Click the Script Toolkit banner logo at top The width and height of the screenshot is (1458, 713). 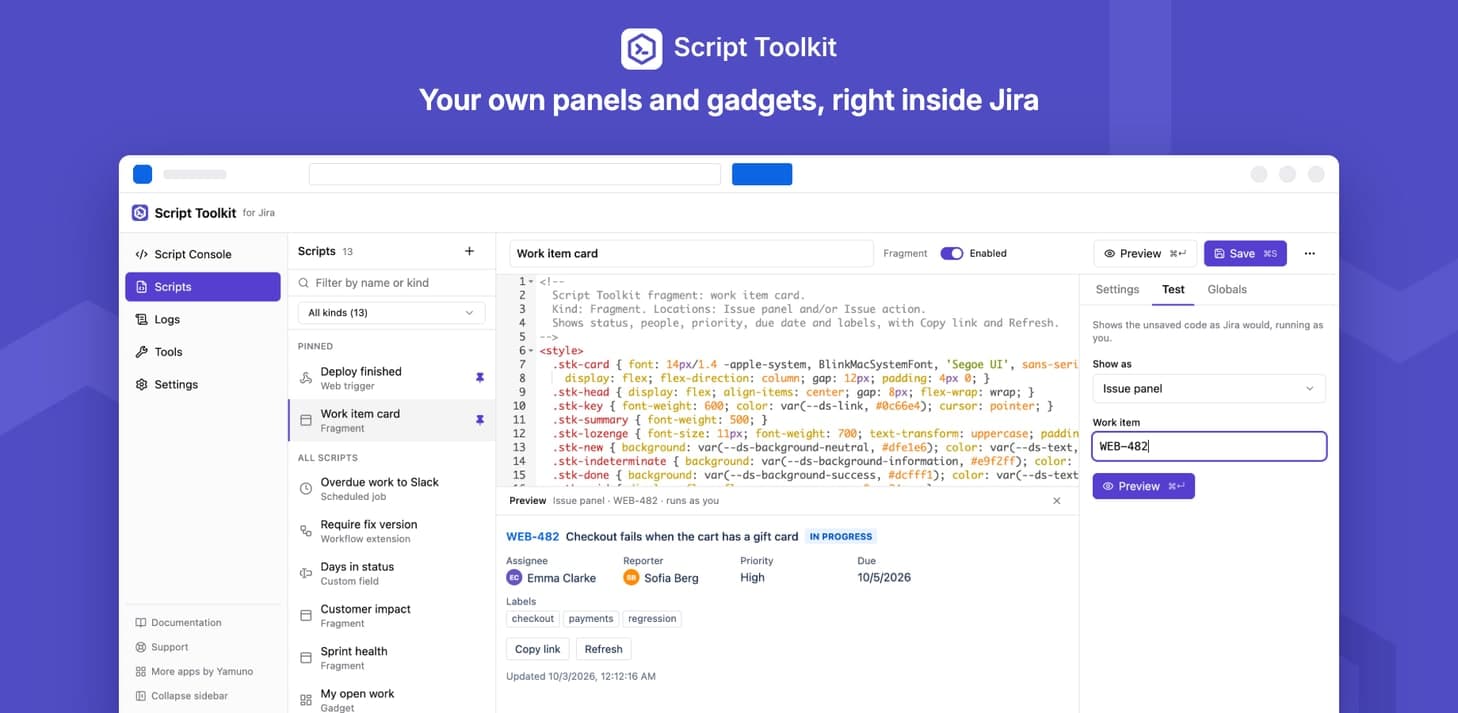point(641,48)
